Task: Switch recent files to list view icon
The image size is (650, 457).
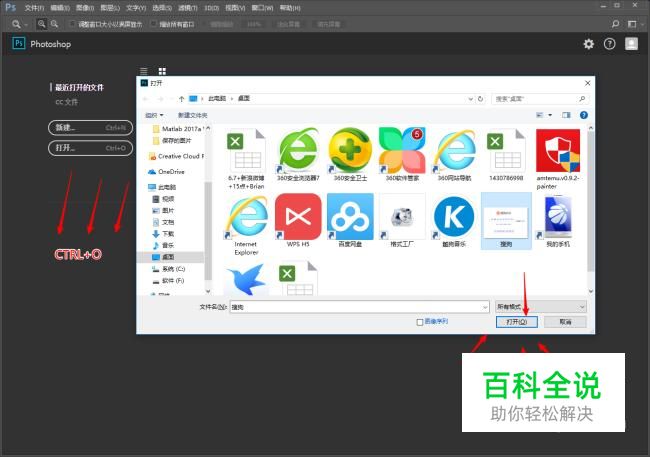Action: point(144,71)
